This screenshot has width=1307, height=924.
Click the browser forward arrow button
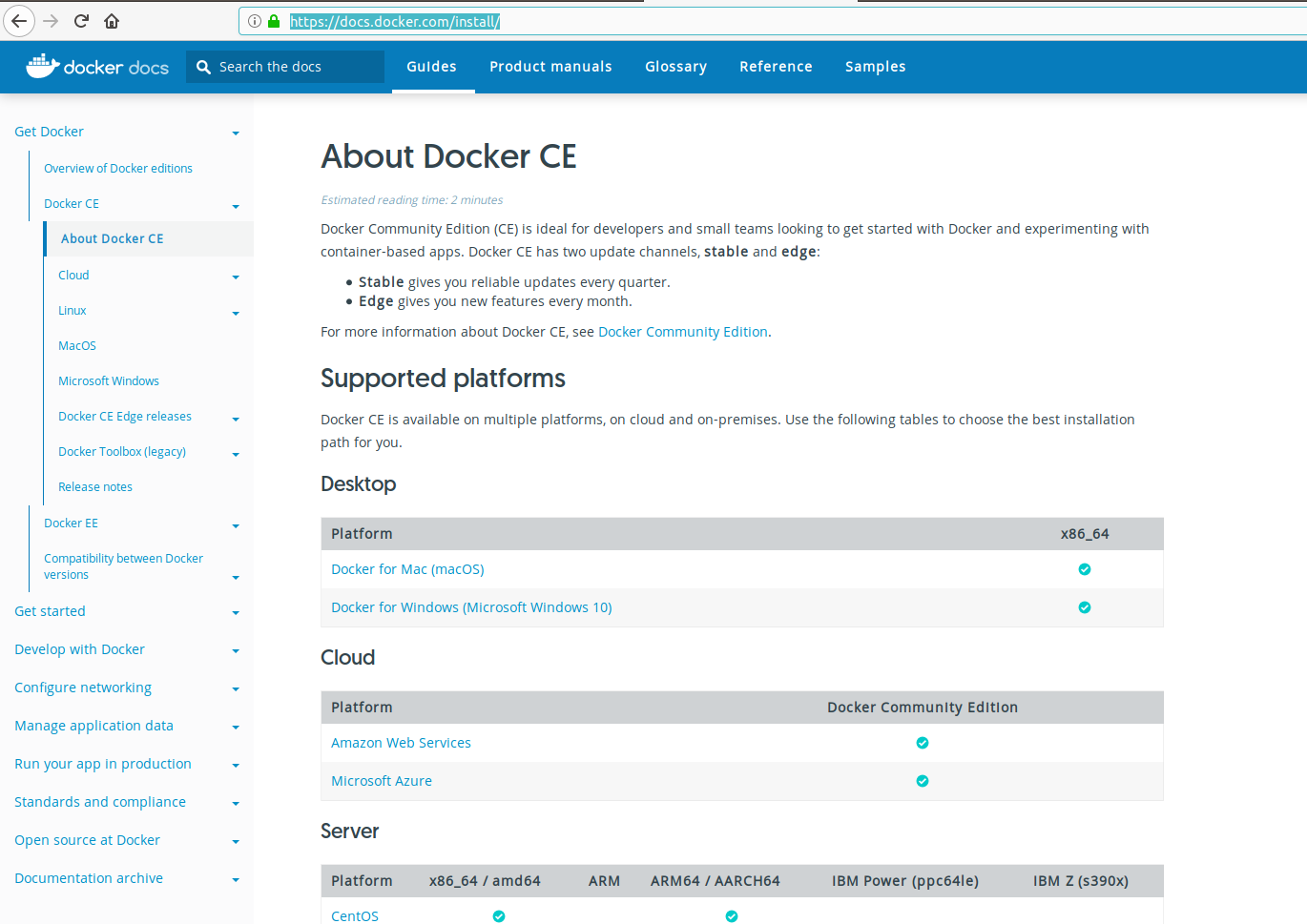pyautogui.click(x=51, y=21)
